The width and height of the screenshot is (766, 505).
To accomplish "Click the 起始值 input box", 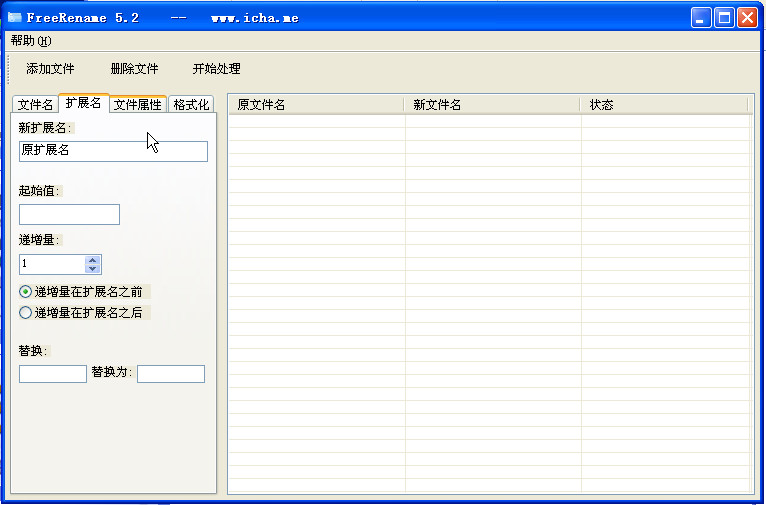I will [69, 214].
